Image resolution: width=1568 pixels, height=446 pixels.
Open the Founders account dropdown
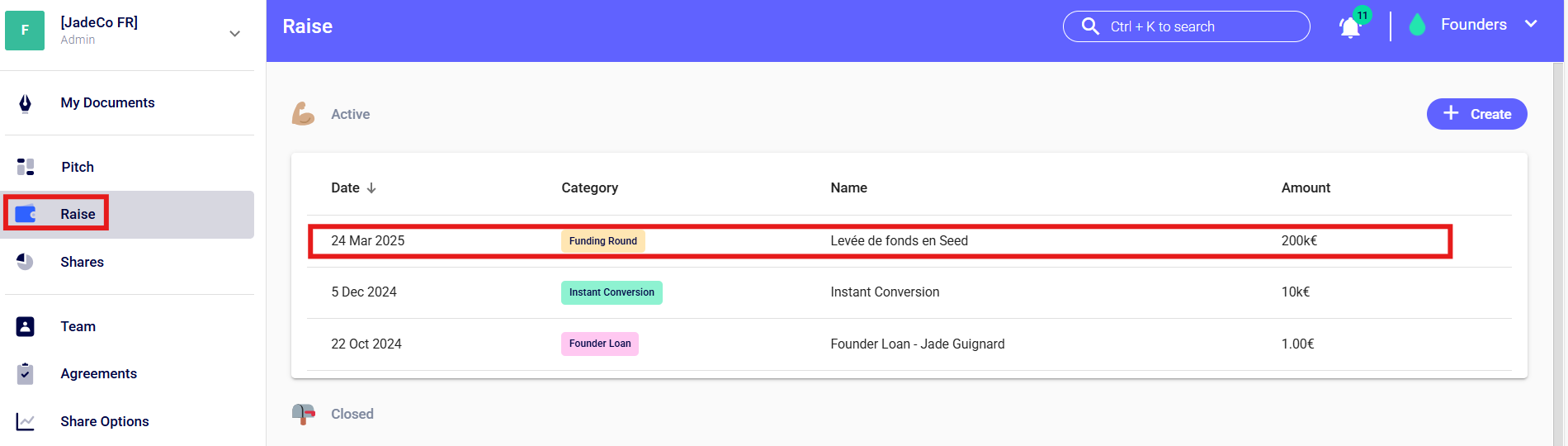pyautogui.click(x=1531, y=25)
